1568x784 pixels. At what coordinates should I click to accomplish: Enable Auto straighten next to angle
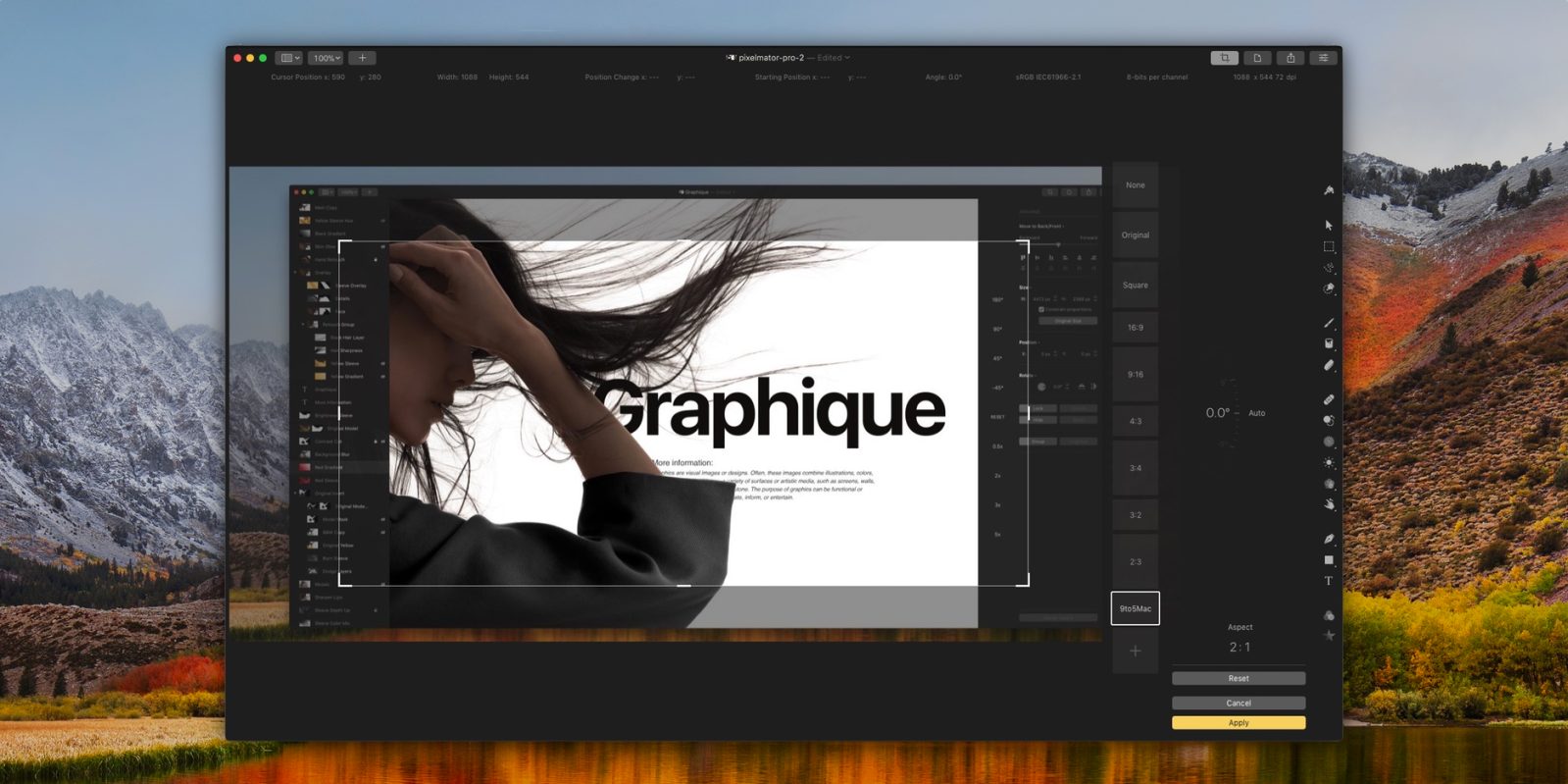[1256, 413]
